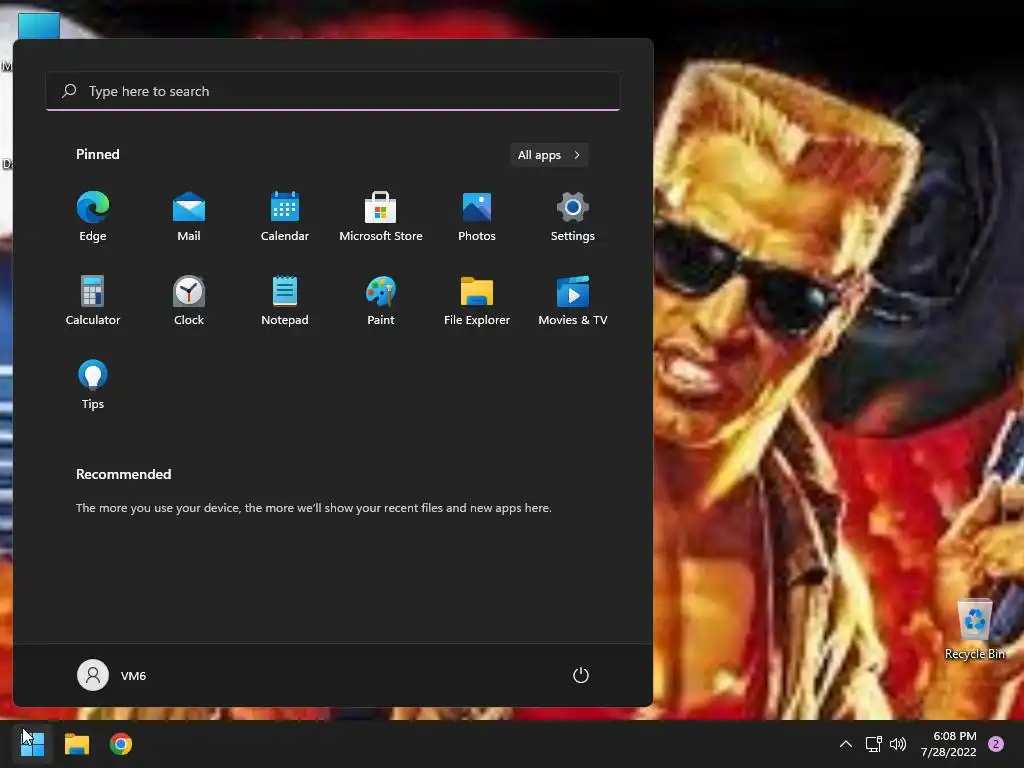Open the Edge browser from pinned apps

click(x=93, y=217)
